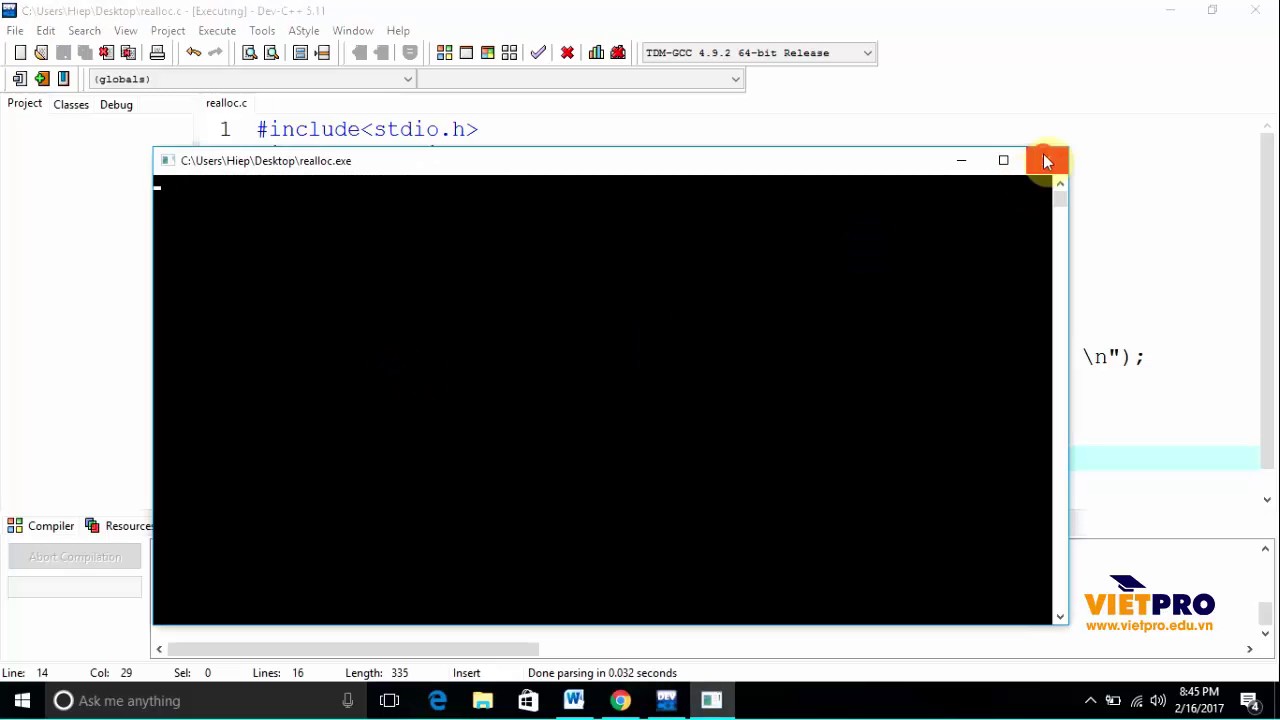Click the first icon in second toolbar row

(20, 79)
